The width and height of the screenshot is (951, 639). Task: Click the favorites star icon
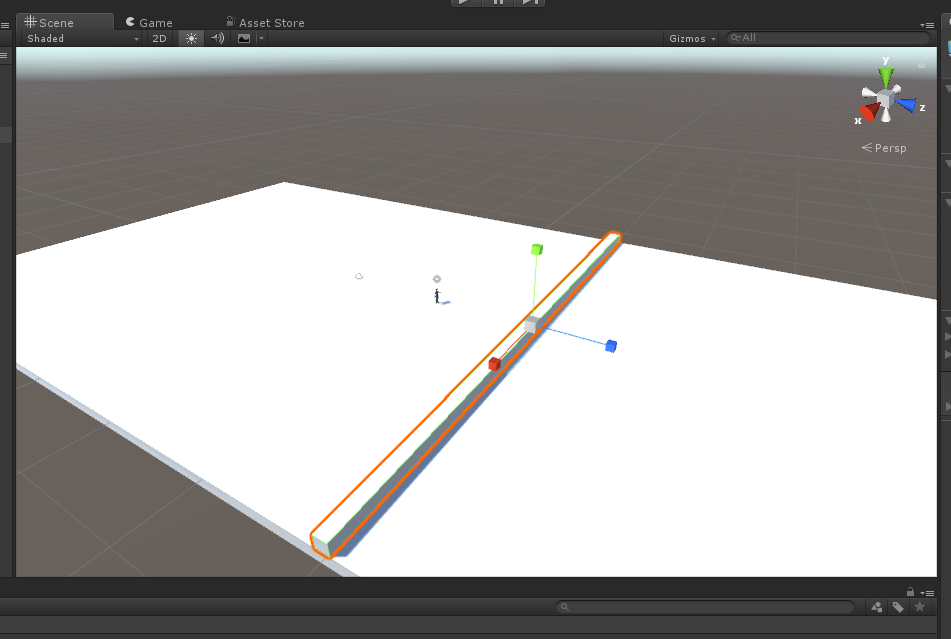tap(920, 607)
